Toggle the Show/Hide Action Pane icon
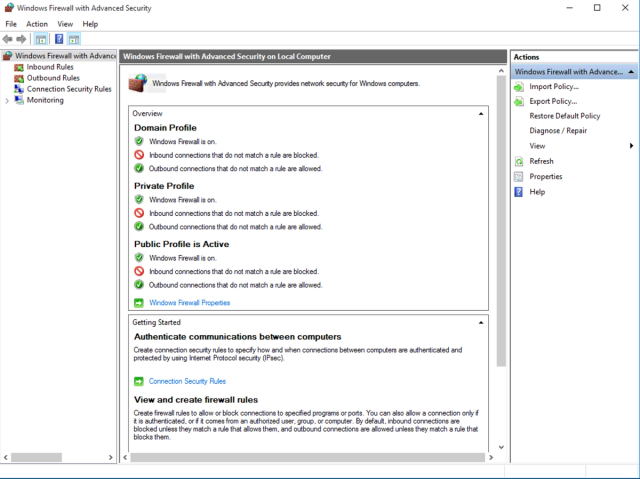Screen dimensions: 640x479 tap(74, 39)
